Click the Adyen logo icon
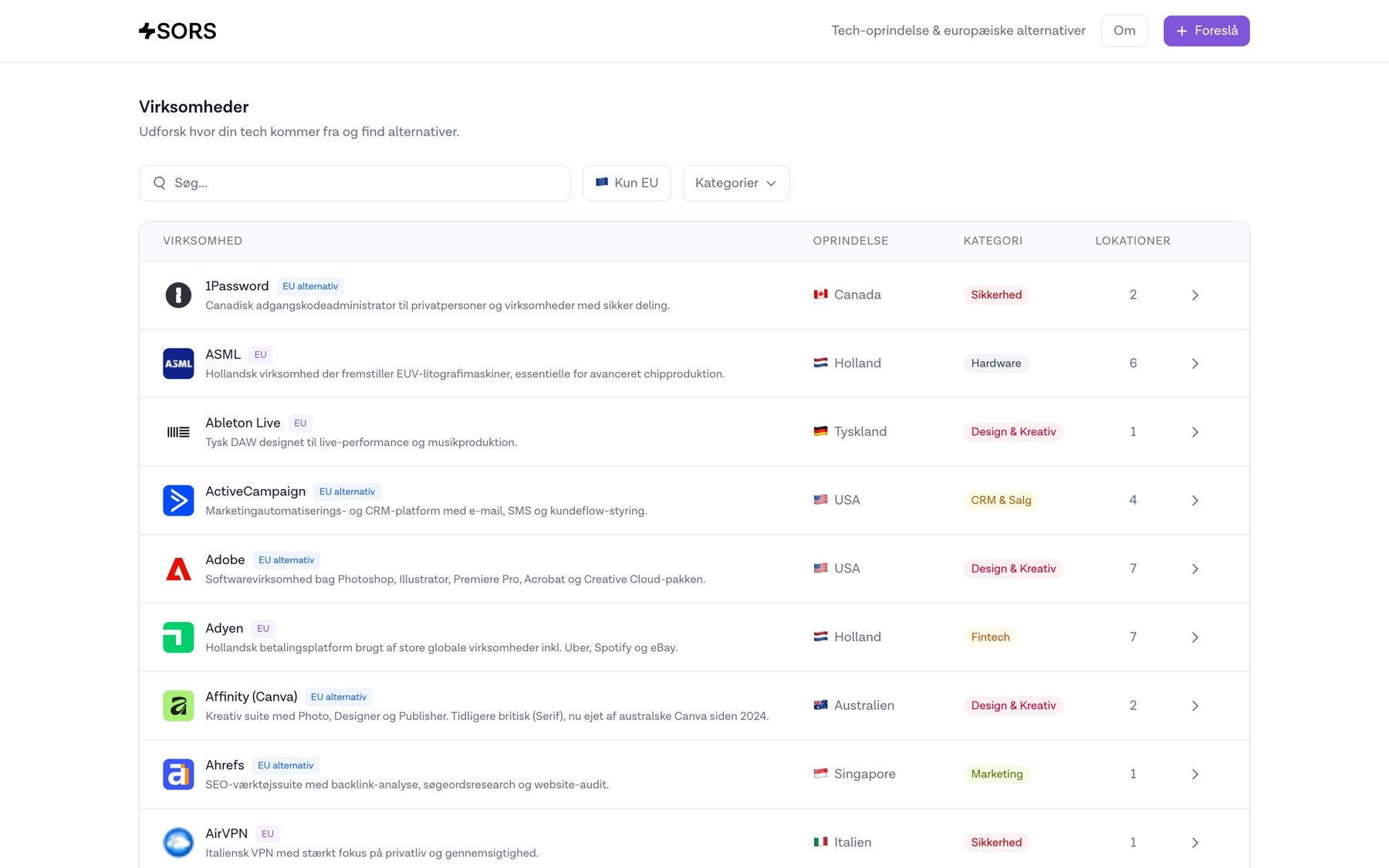Screen dimensions: 1389x868 point(178,637)
